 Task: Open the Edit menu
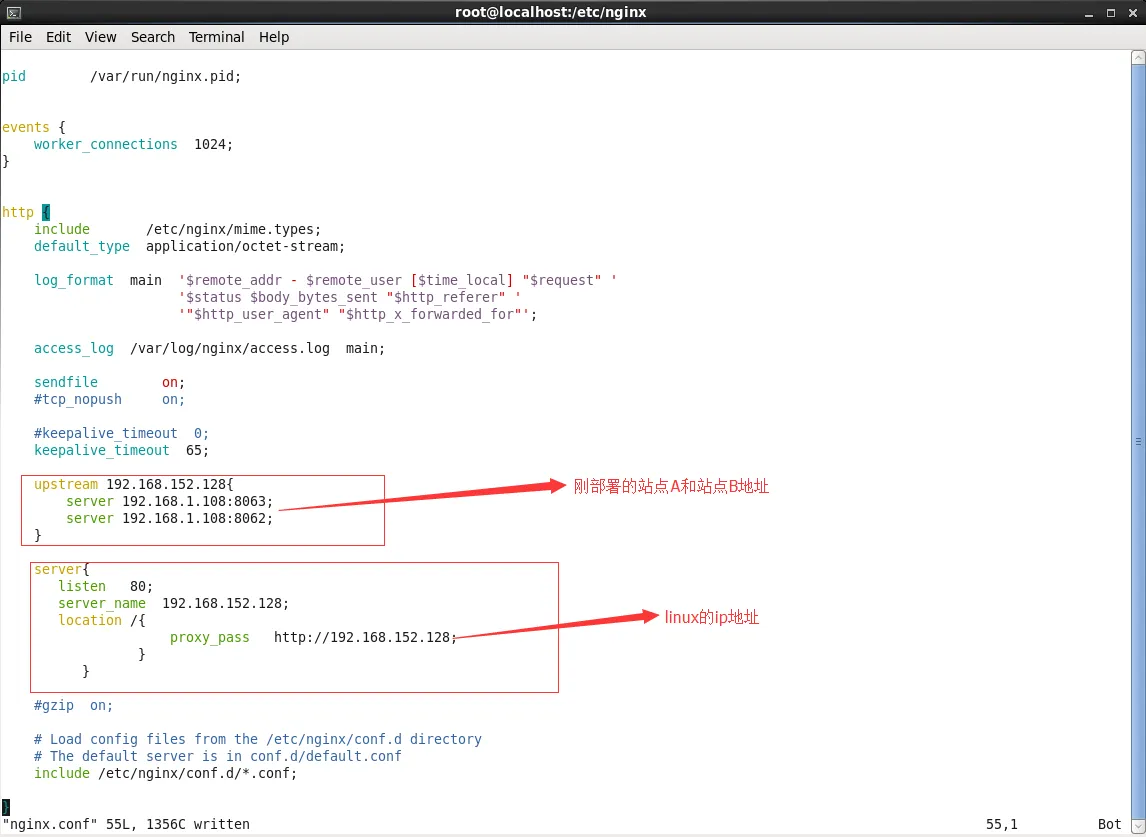tap(59, 37)
